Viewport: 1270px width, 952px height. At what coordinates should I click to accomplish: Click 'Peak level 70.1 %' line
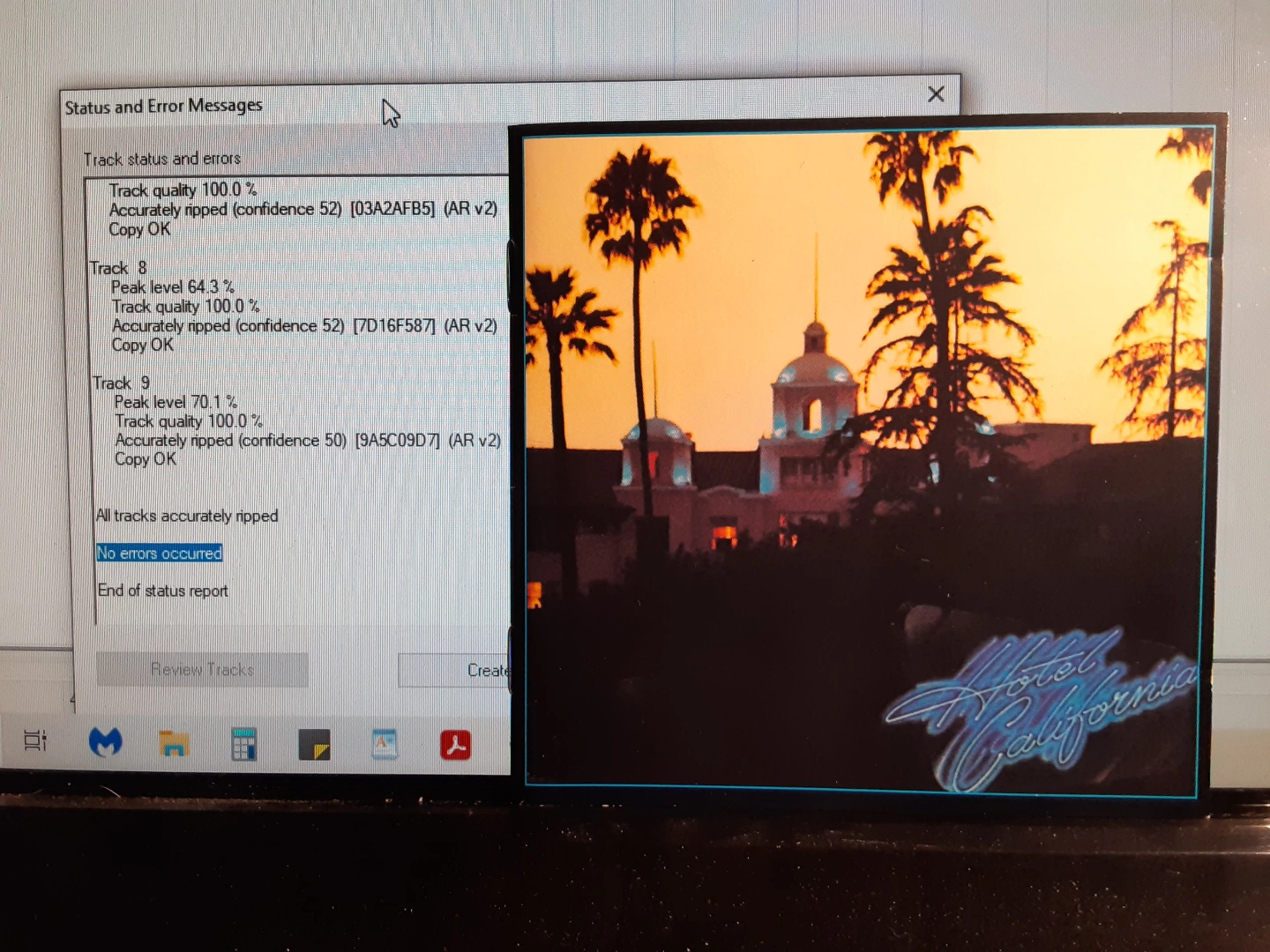pos(176,402)
